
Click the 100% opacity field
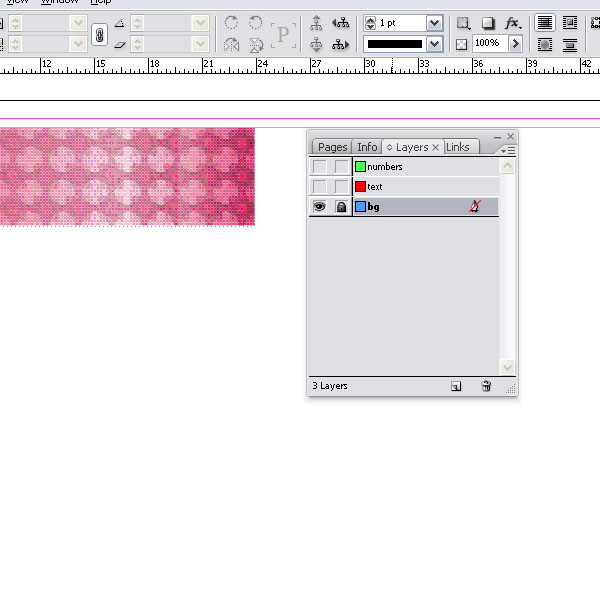pos(491,43)
